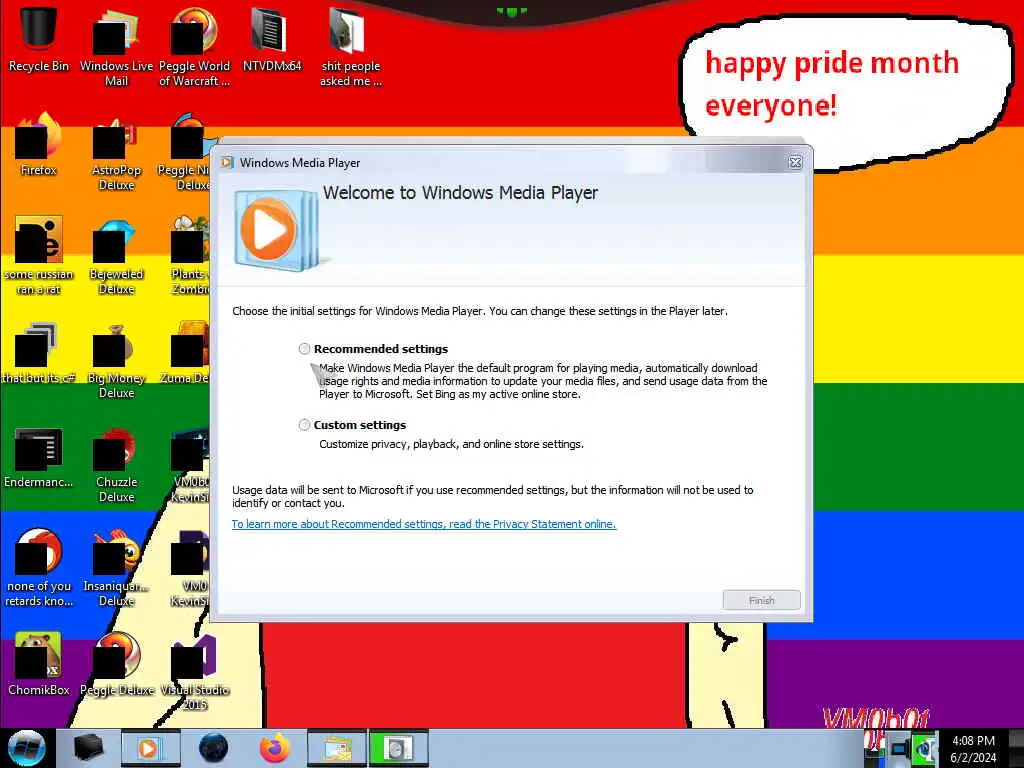This screenshot has width=1024, height=768.
Task: Launch Bejeweled Deluxe desktop shortcut
Action: click(116, 255)
